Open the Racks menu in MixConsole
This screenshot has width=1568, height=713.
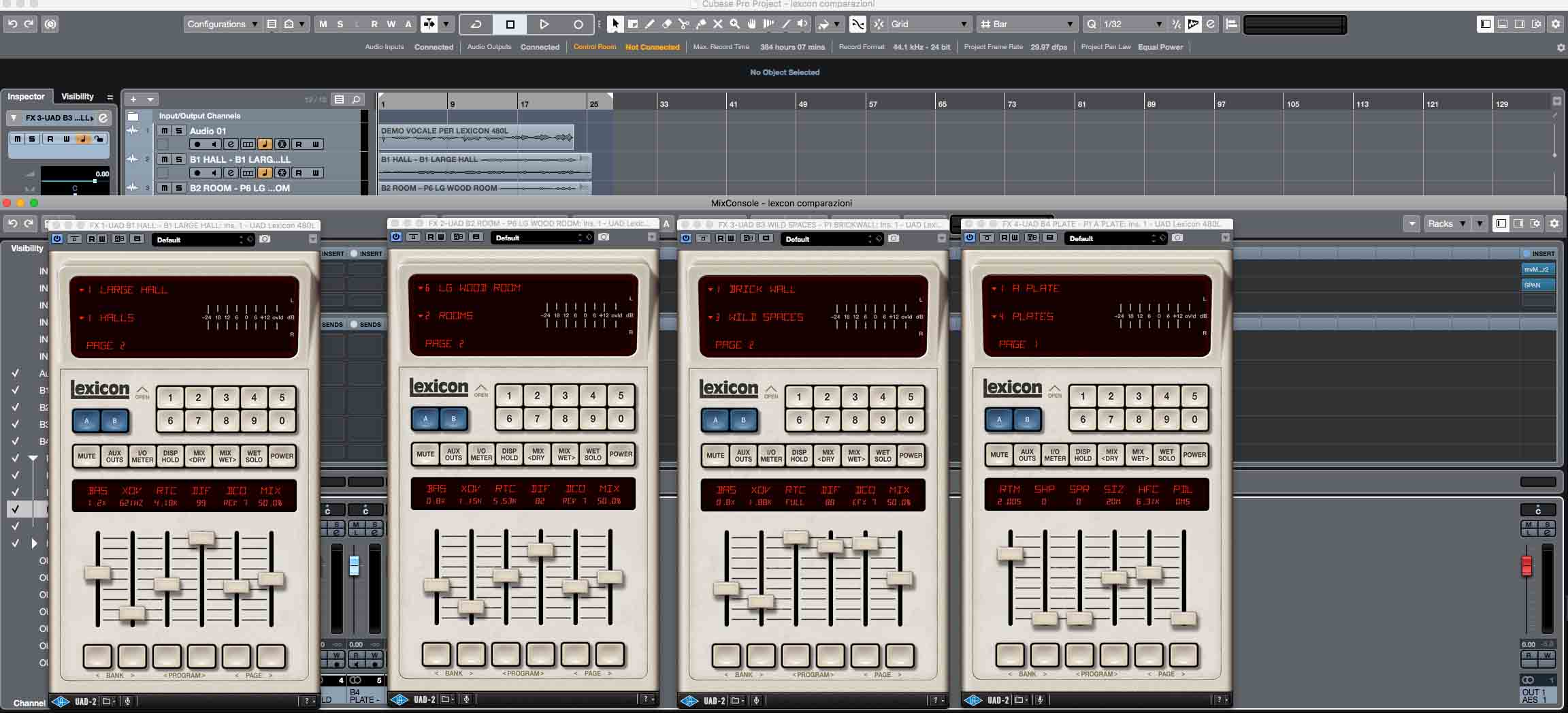(1447, 223)
